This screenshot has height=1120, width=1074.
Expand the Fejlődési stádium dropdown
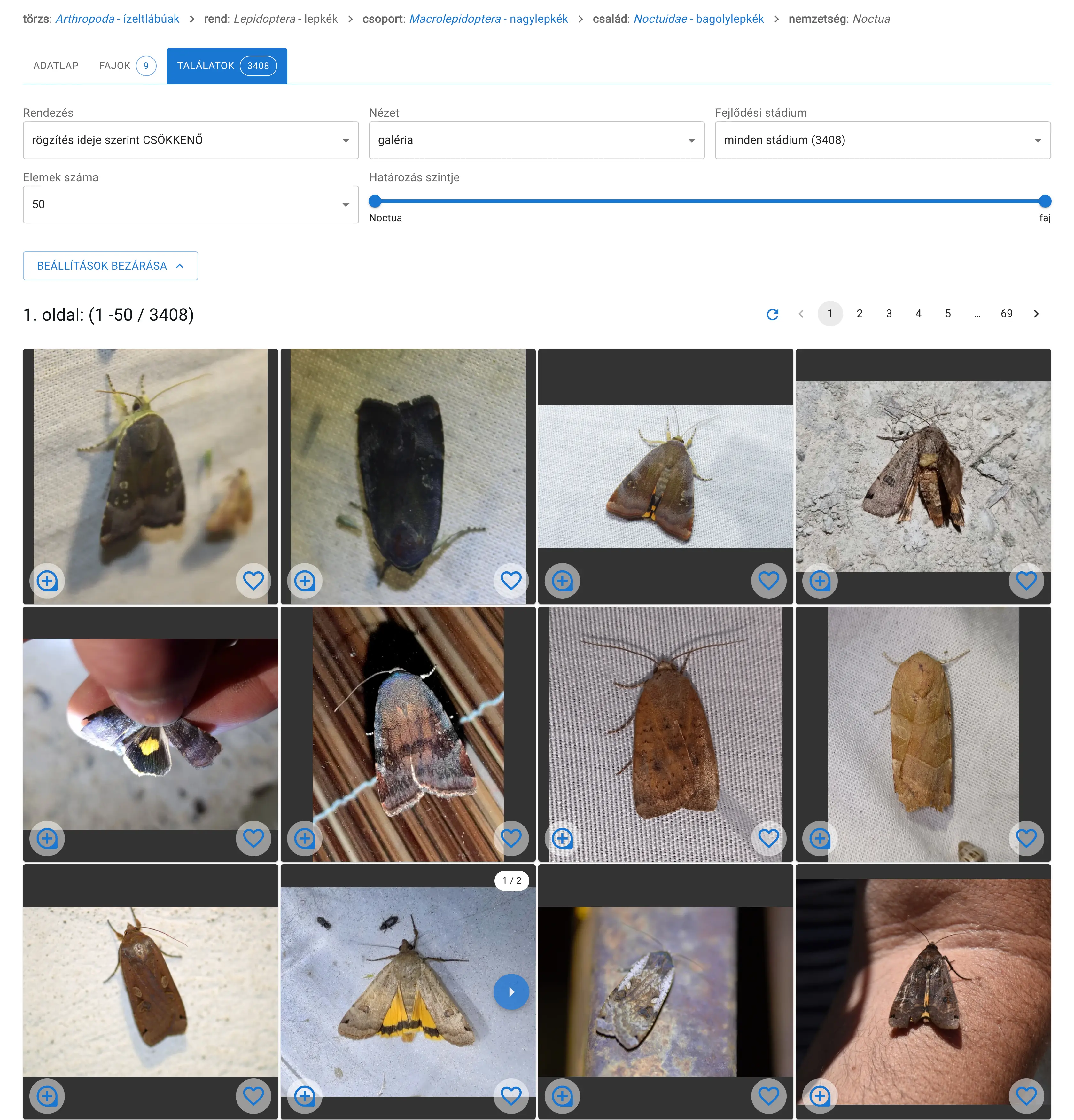click(882, 140)
